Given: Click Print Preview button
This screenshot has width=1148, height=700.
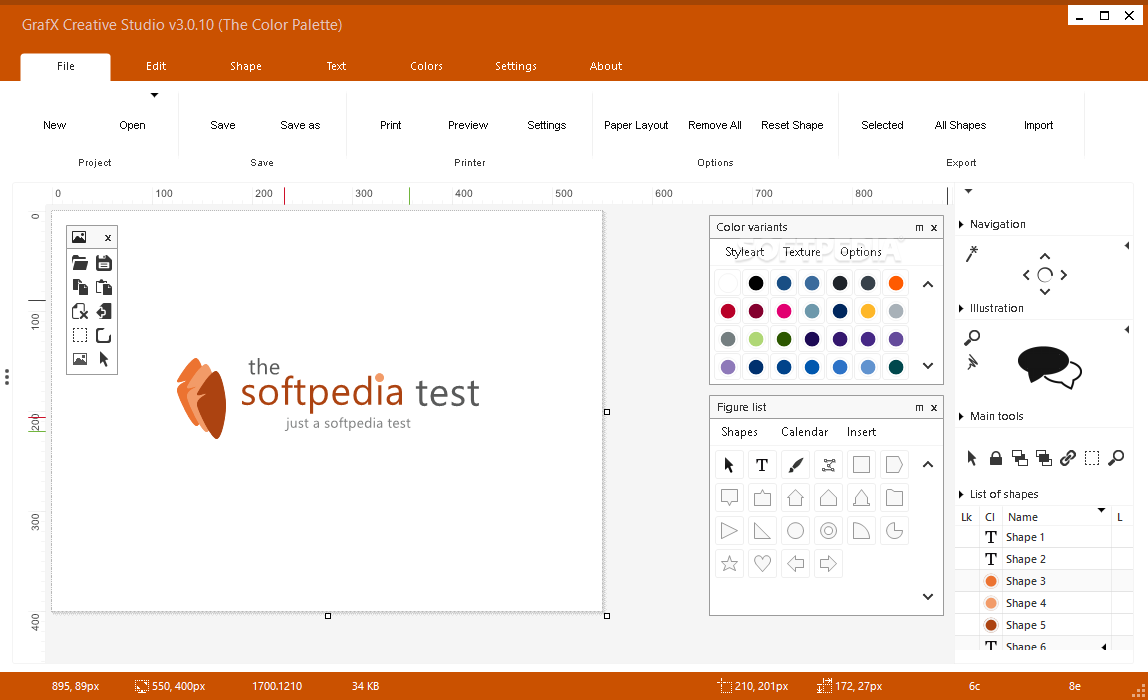Looking at the screenshot, I should [x=468, y=125].
